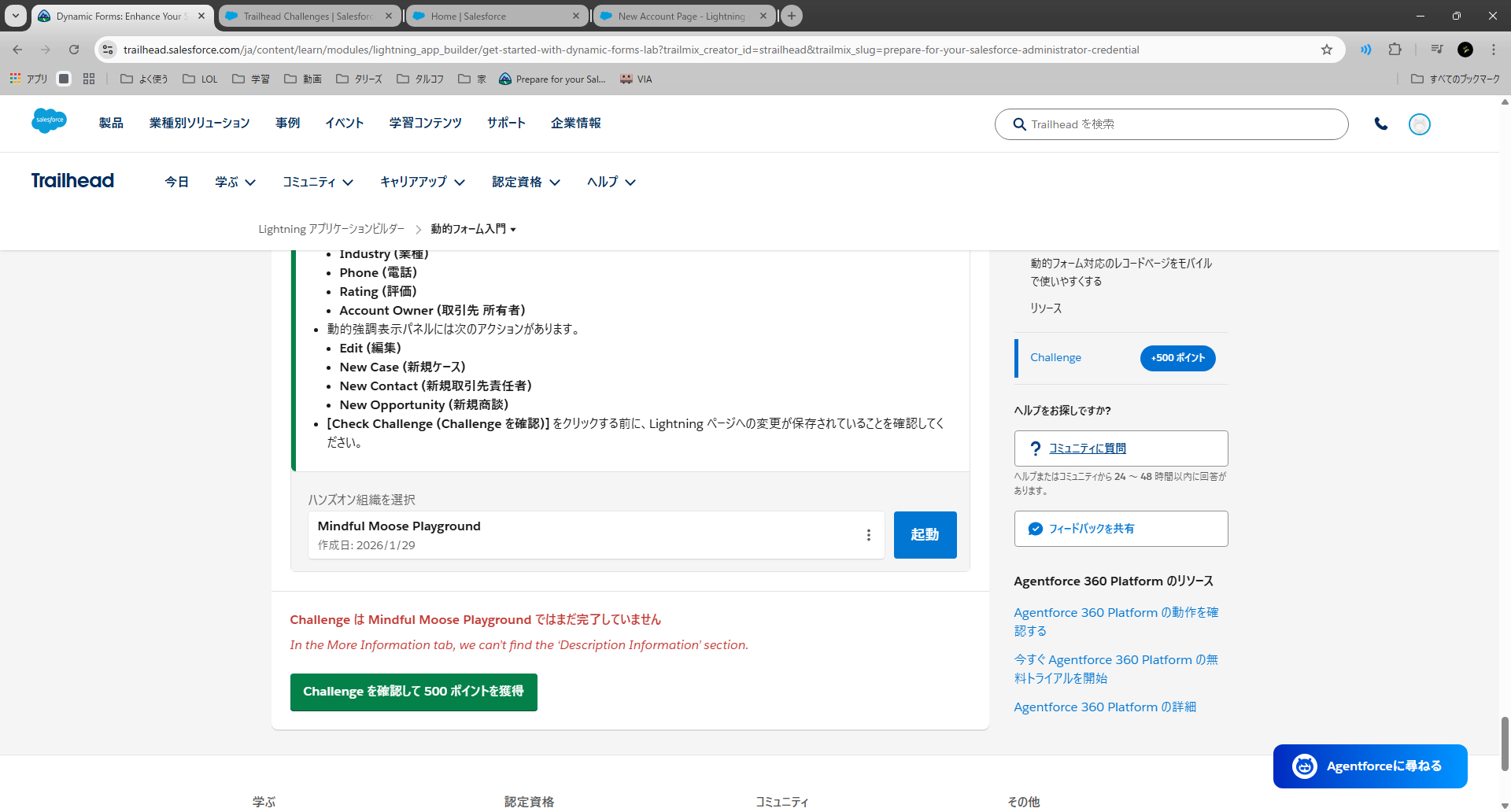Click フィードバックを共有 button
Viewport: 1511px width, 812px height.
(x=1121, y=529)
